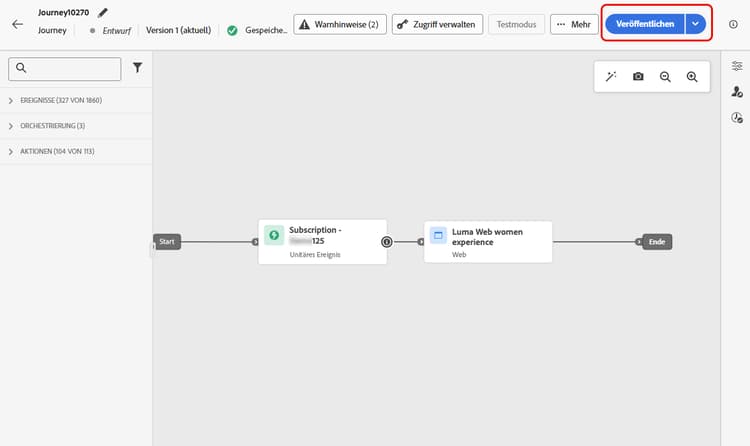Go back using the left arrow icon

pyautogui.click(x=18, y=24)
